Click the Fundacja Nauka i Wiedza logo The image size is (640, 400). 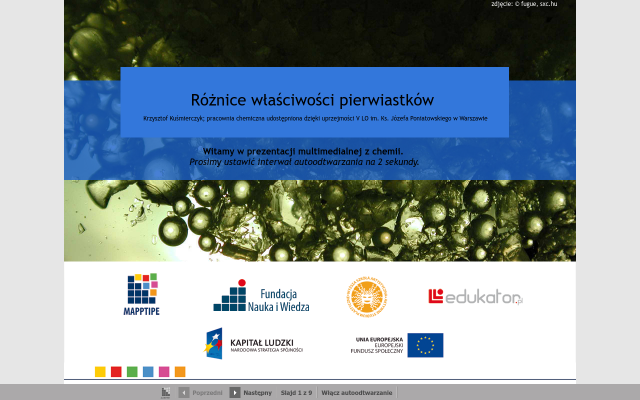[261, 296]
